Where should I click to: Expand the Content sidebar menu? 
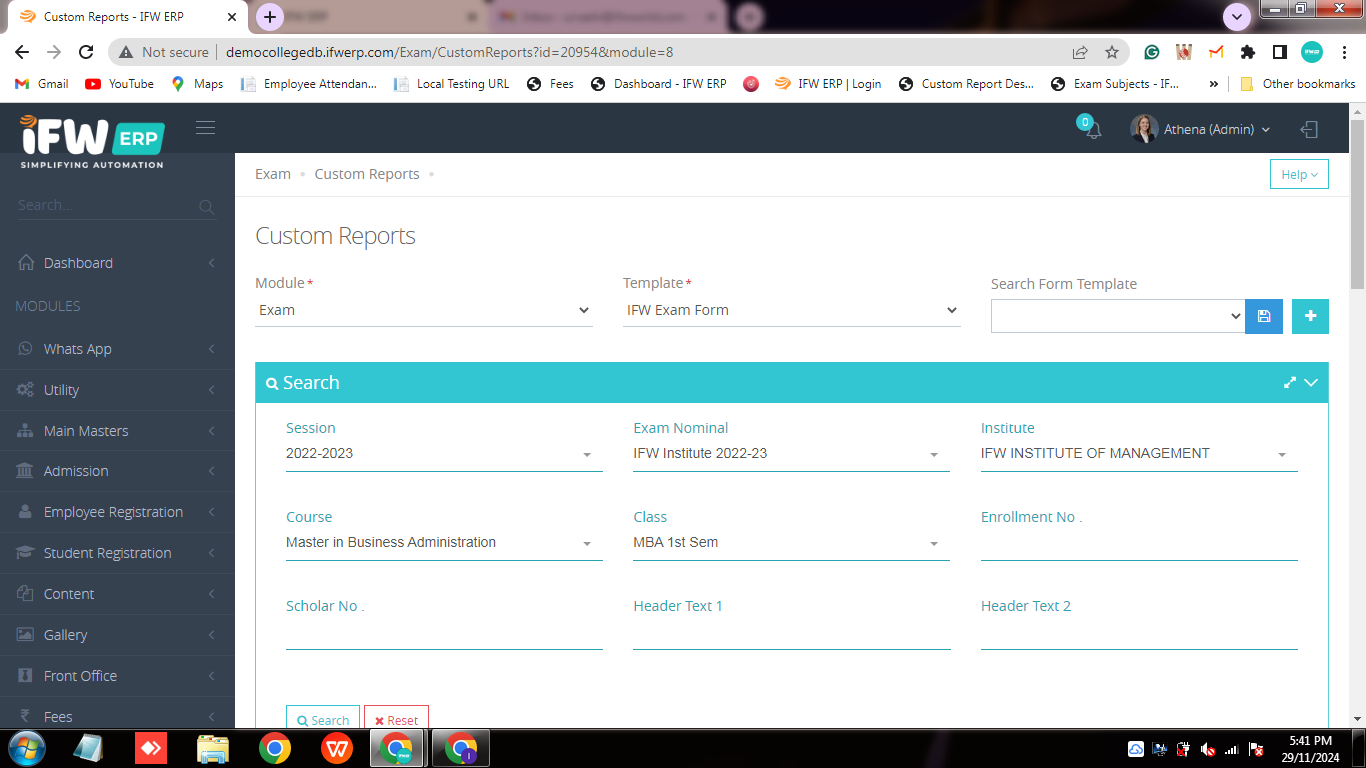(x=117, y=594)
